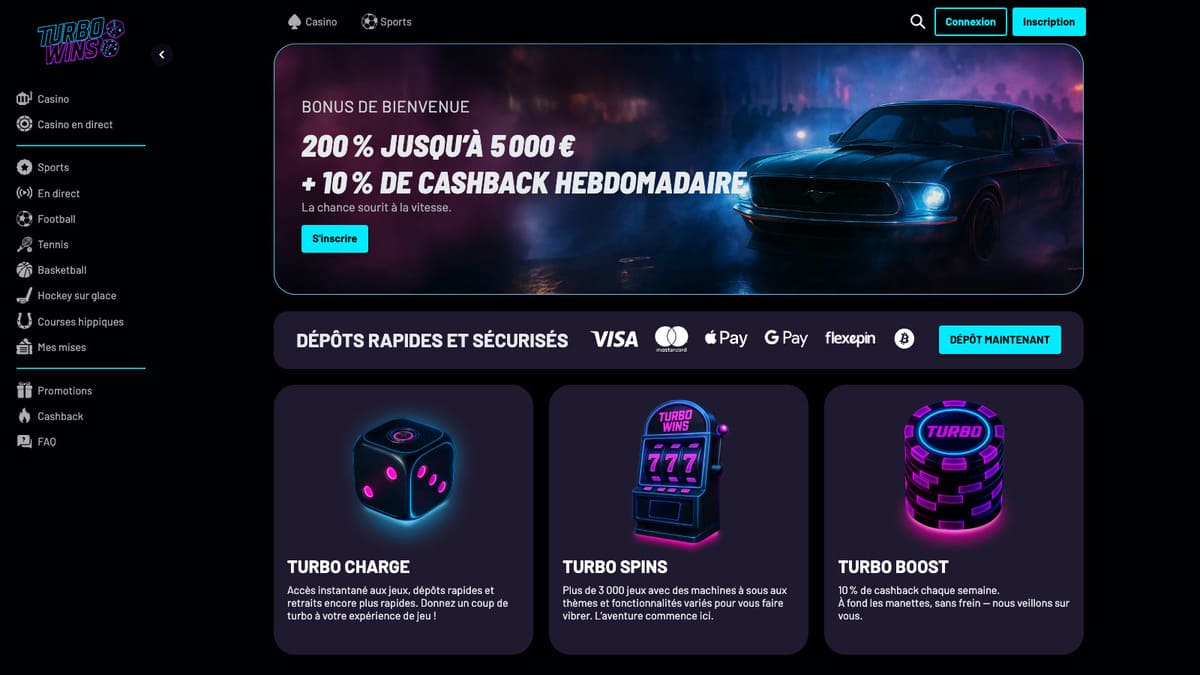
Task: Click S'inscrire on welcome banner
Action: (335, 239)
